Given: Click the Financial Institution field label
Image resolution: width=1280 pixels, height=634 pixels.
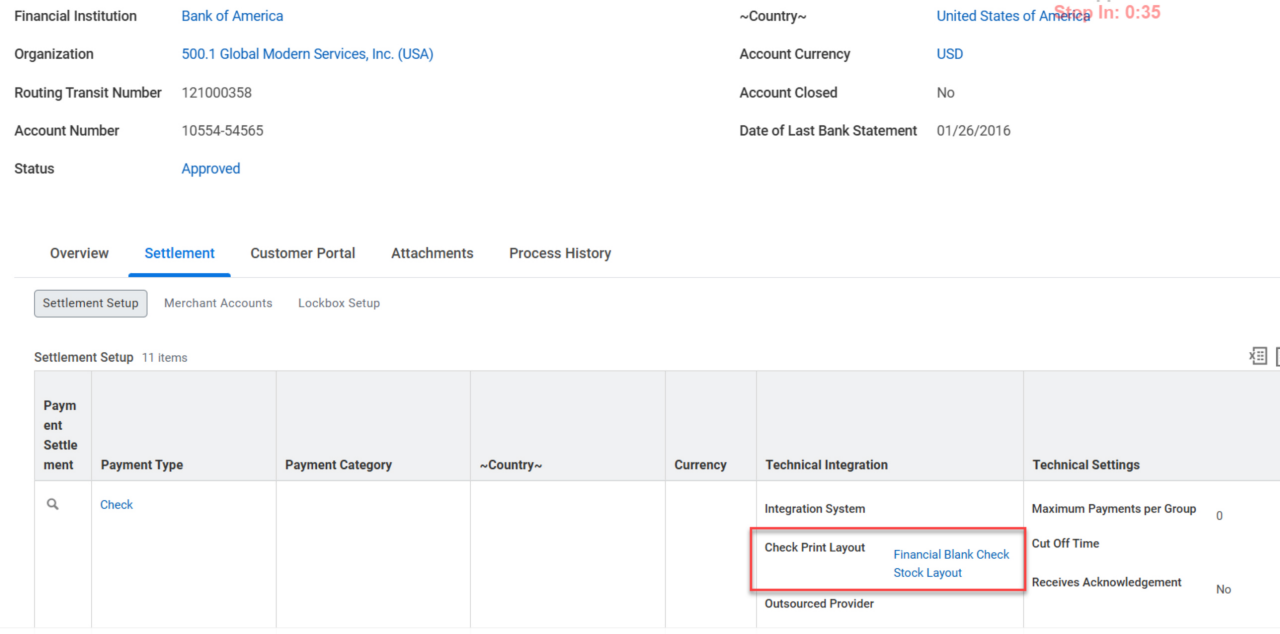Looking at the screenshot, I should [75, 16].
